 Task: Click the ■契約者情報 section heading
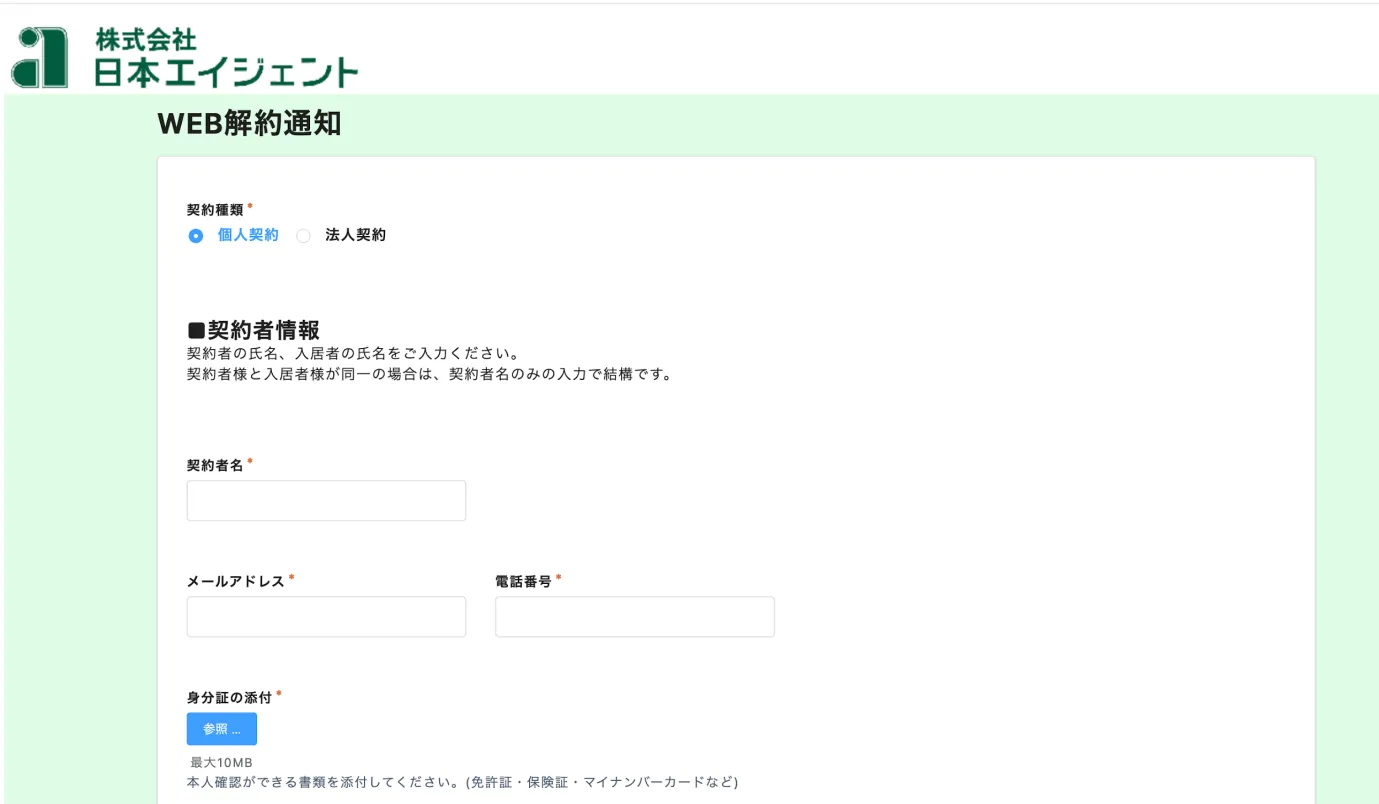point(254,330)
